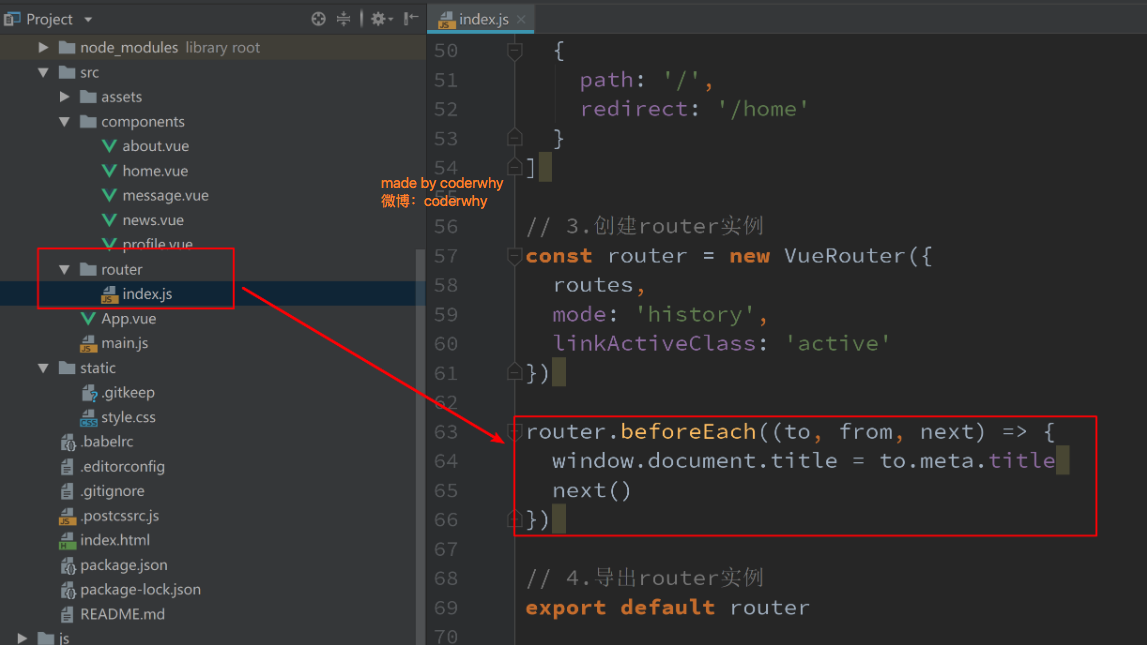Select the index.js editor tab
This screenshot has height=645, width=1147.
click(481, 19)
